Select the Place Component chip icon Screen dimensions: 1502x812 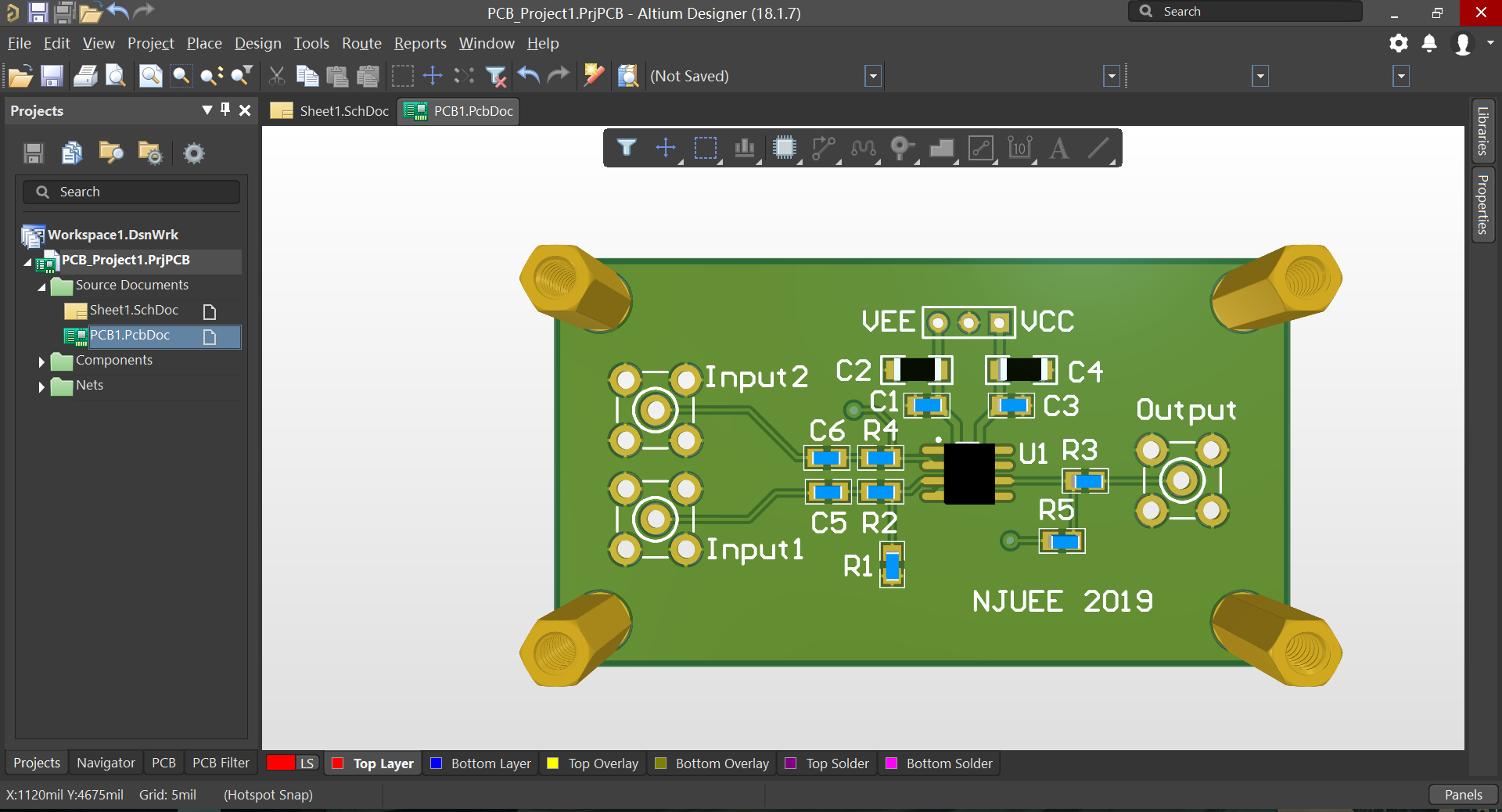[x=784, y=148]
